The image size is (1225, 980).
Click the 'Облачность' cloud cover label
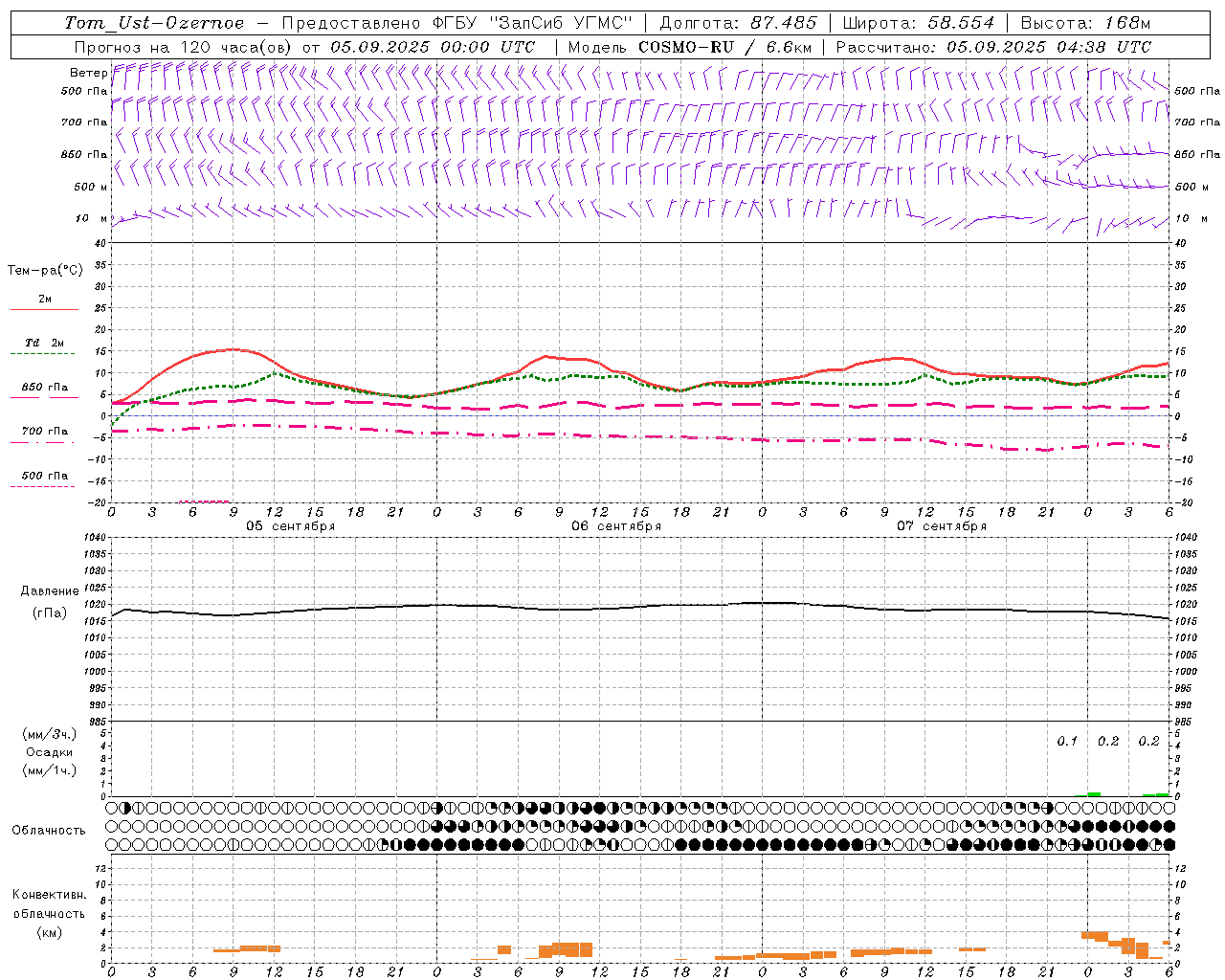click(49, 830)
